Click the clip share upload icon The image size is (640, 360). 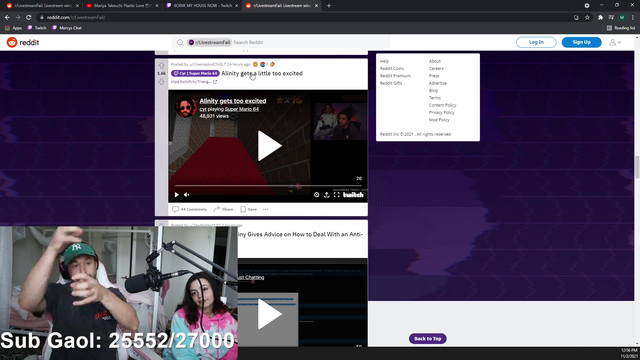click(x=327, y=195)
